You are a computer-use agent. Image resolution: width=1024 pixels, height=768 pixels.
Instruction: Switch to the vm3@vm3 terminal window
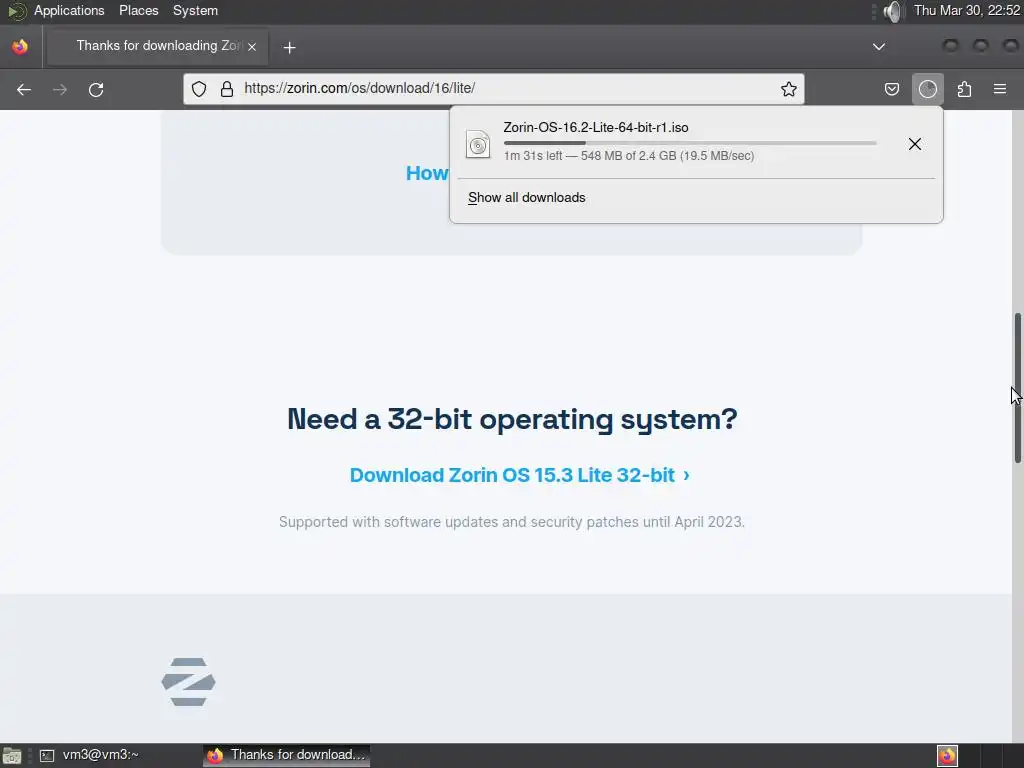90,756
